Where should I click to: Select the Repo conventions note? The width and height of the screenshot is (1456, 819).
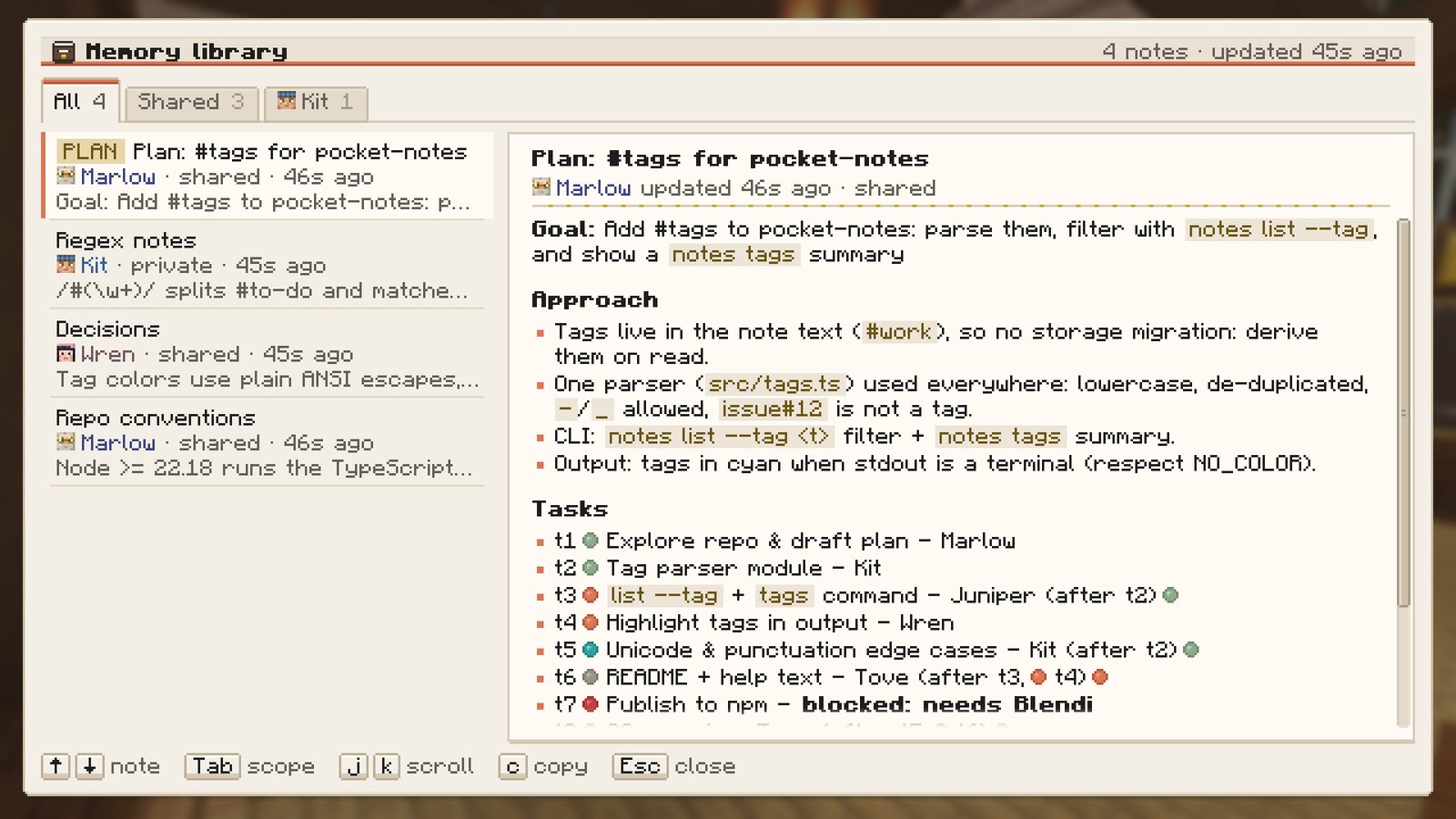(x=268, y=442)
